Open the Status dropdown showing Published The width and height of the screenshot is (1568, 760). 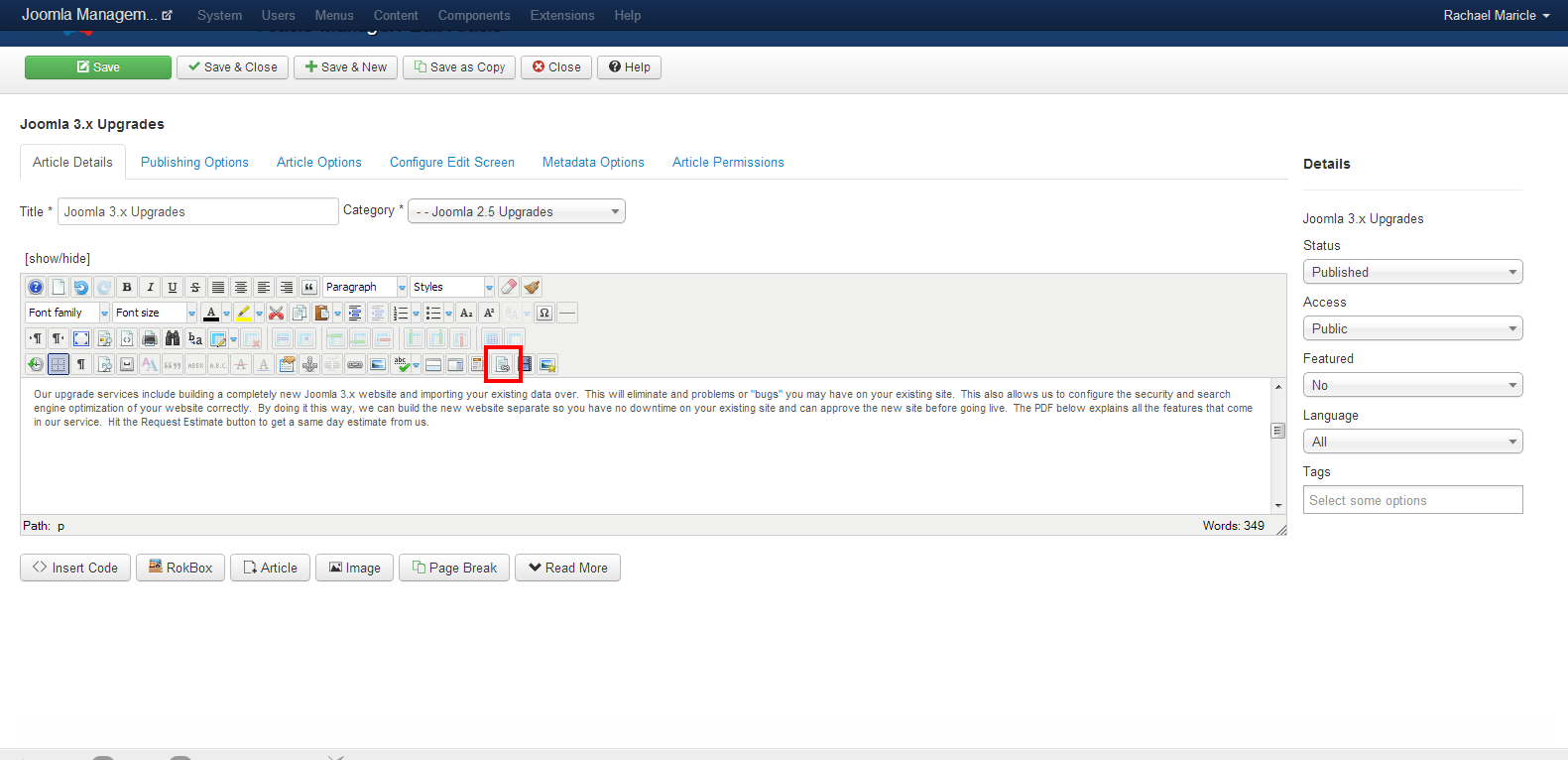[x=1412, y=272]
